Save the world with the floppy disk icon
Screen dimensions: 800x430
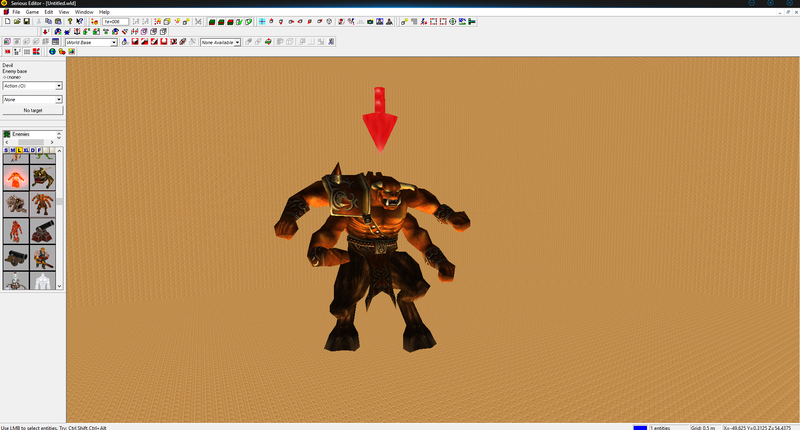[27, 21]
